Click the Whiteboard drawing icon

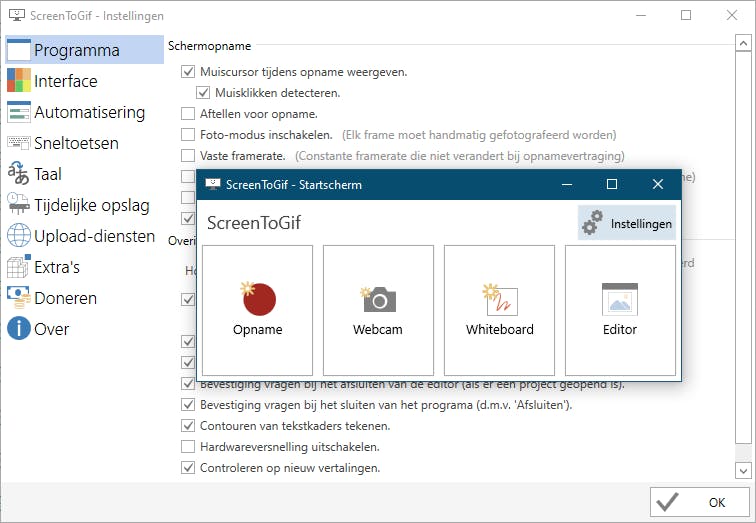pos(500,299)
